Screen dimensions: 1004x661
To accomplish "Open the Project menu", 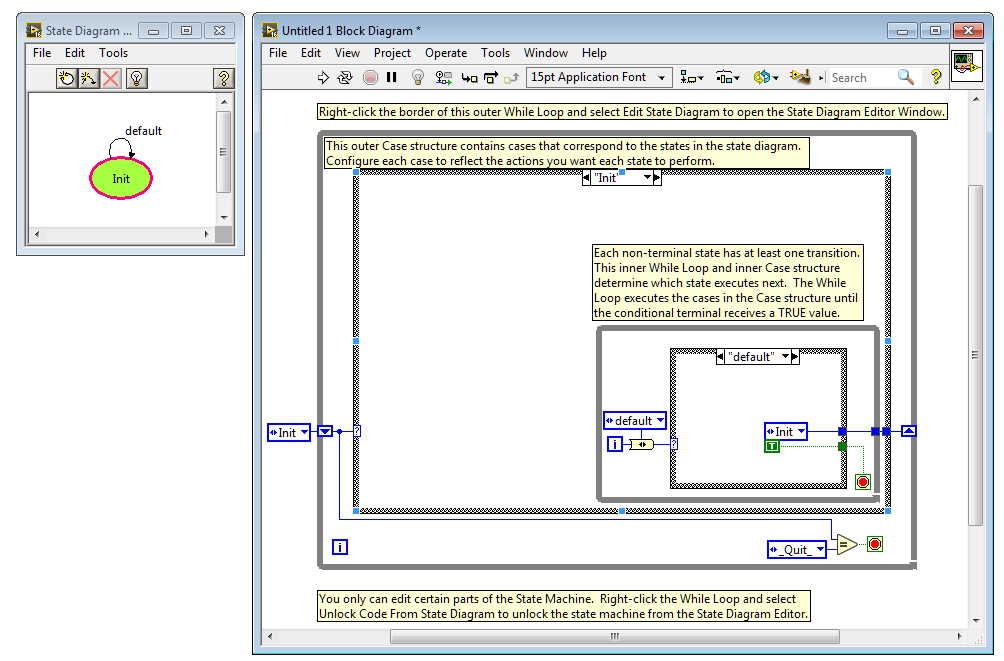I will click(x=392, y=53).
